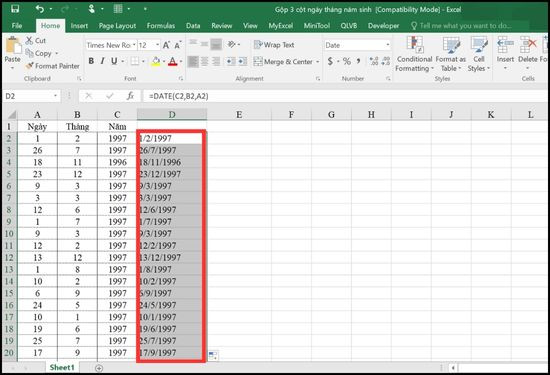This screenshot has width=550, height=375.
Task: Open the File tab
Action: click(x=16, y=26)
